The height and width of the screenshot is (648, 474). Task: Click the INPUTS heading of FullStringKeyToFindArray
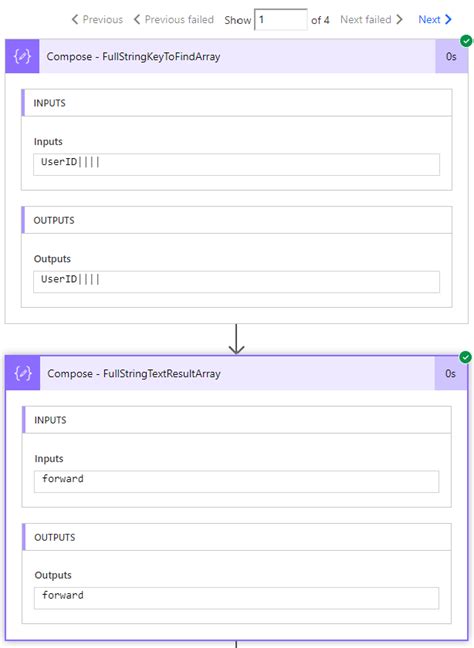[50, 103]
